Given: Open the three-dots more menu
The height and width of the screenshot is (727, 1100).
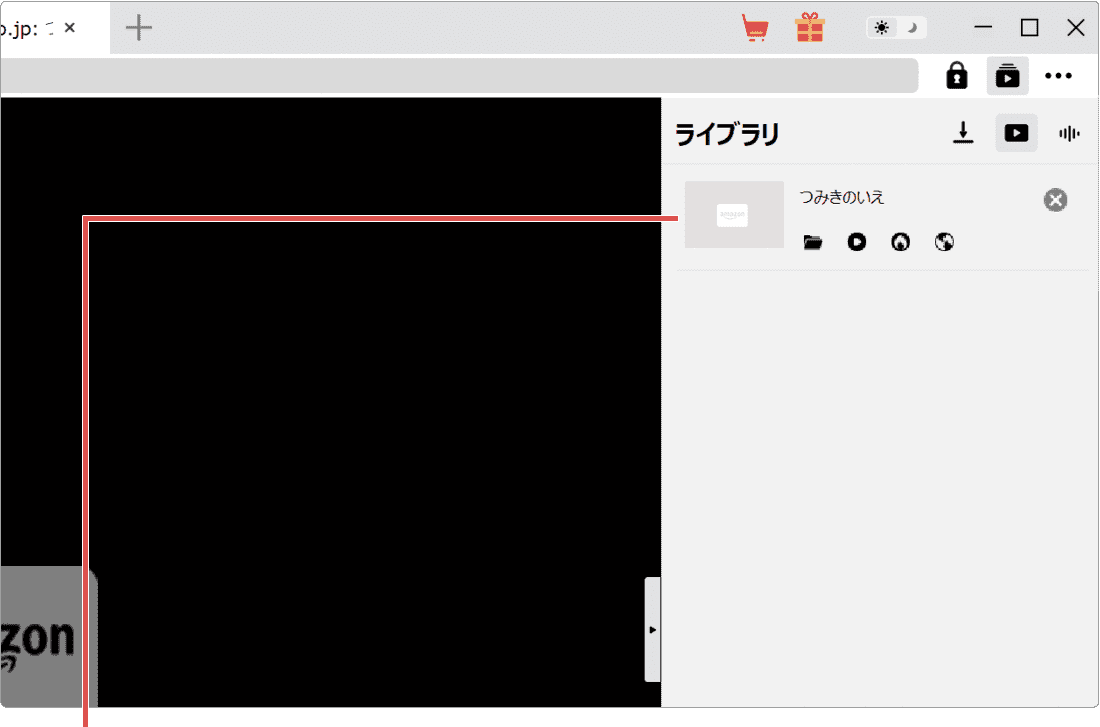Looking at the screenshot, I should point(1059,76).
